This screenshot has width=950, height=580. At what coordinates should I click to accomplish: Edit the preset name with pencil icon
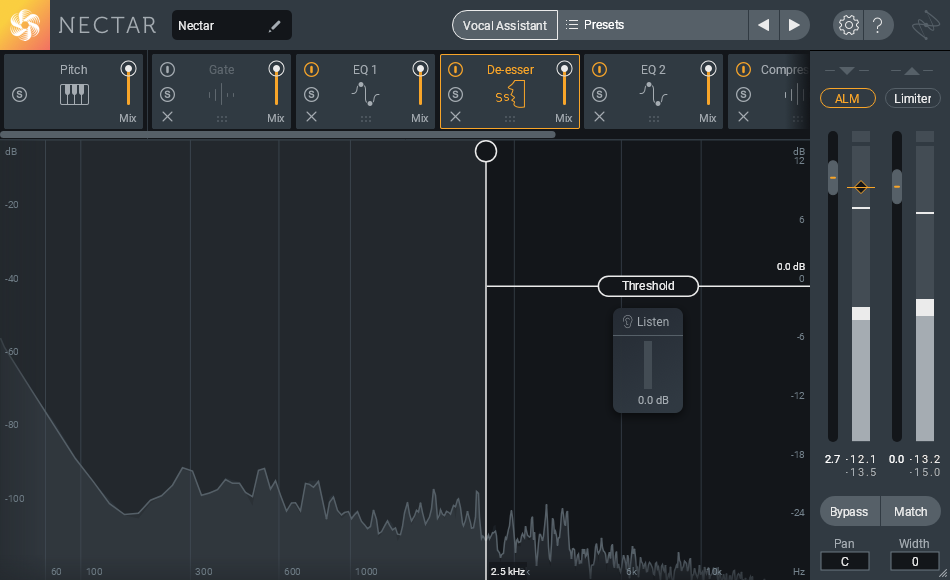pyautogui.click(x=274, y=25)
